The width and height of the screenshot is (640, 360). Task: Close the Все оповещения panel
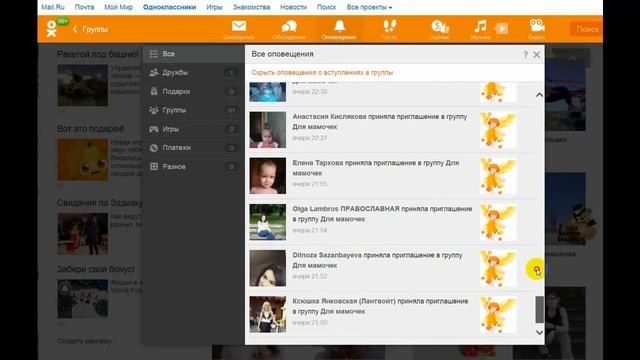[x=536, y=55]
